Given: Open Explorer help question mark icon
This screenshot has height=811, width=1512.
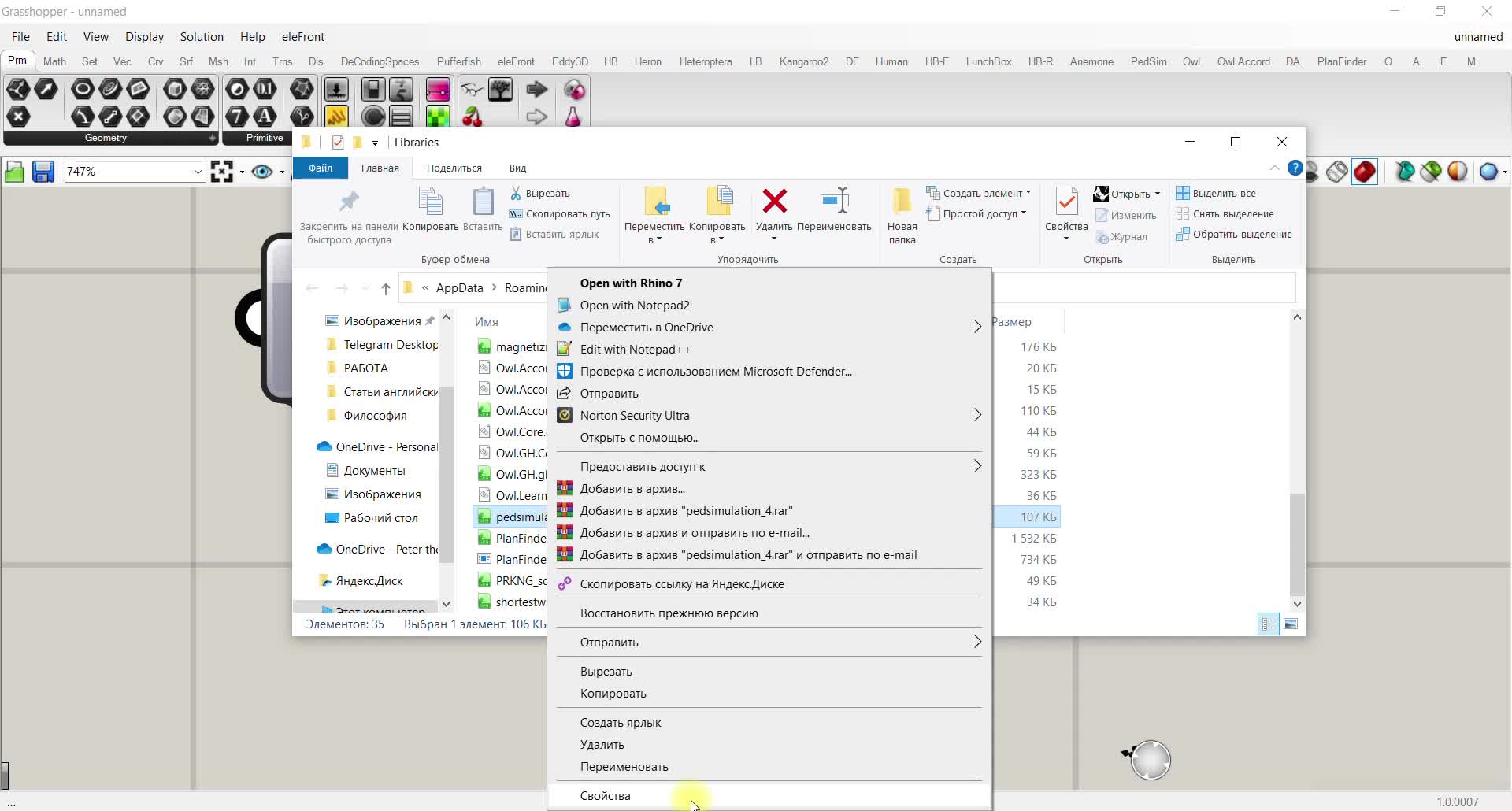Looking at the screenshot, I should pyautogui.click(x=1295, y=168).
